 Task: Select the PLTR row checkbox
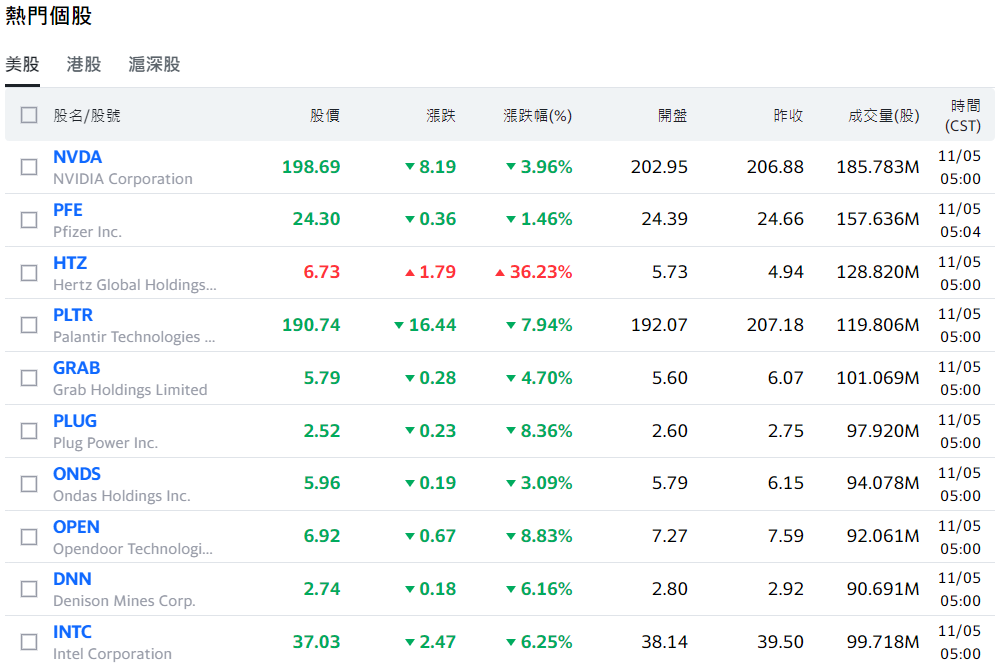pos(29,325)
